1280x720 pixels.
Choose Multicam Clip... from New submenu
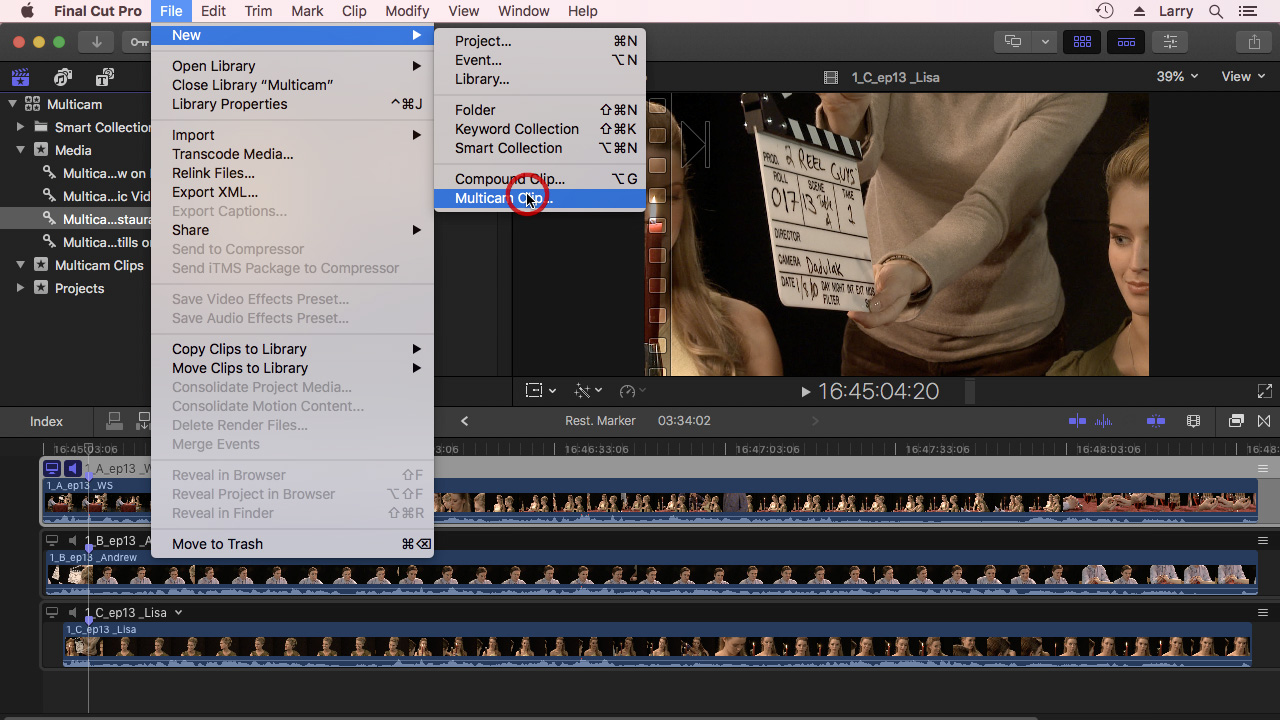540,198
